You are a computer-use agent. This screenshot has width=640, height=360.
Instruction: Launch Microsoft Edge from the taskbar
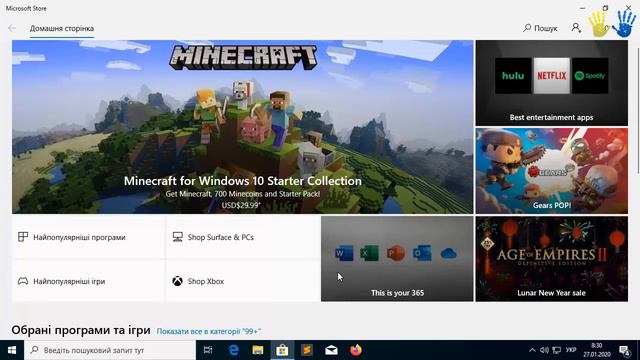tap(233, 350)
